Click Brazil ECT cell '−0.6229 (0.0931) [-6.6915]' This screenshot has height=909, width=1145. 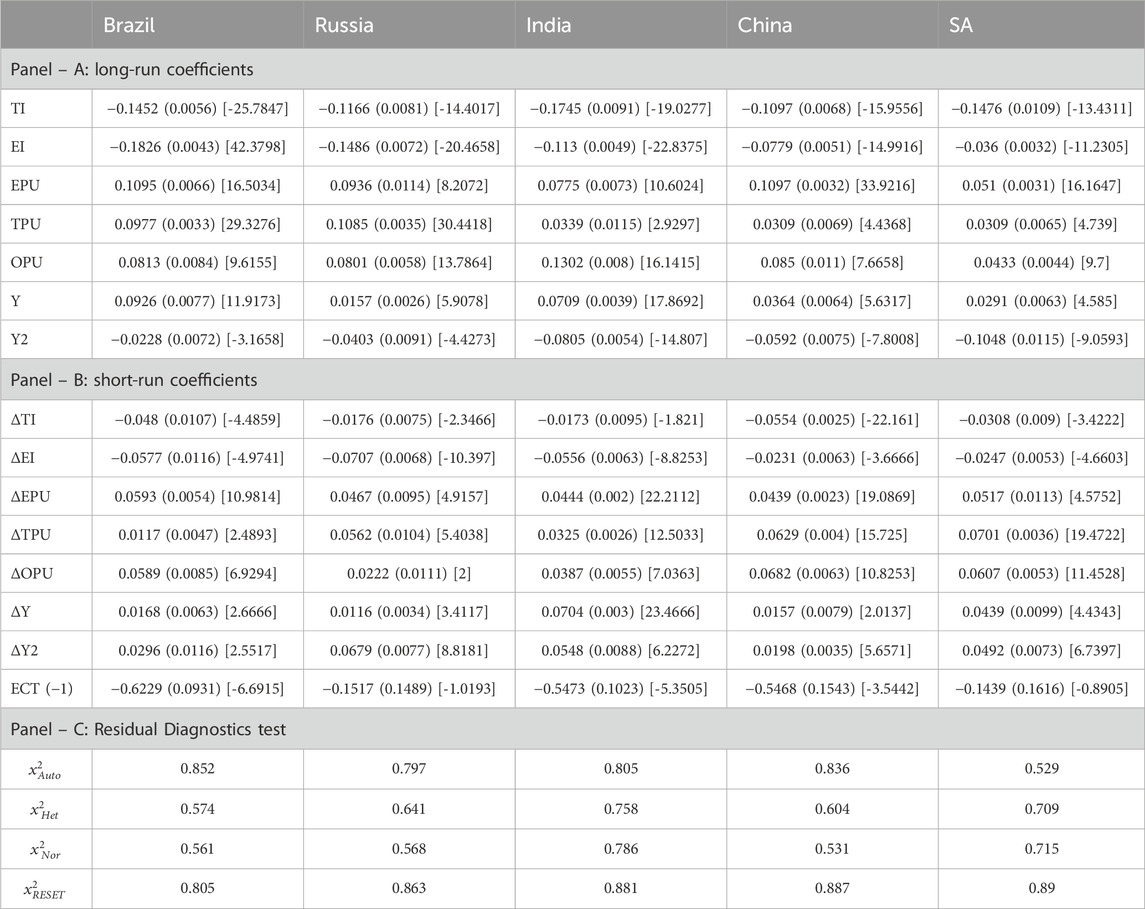click(x=197, y=689)
